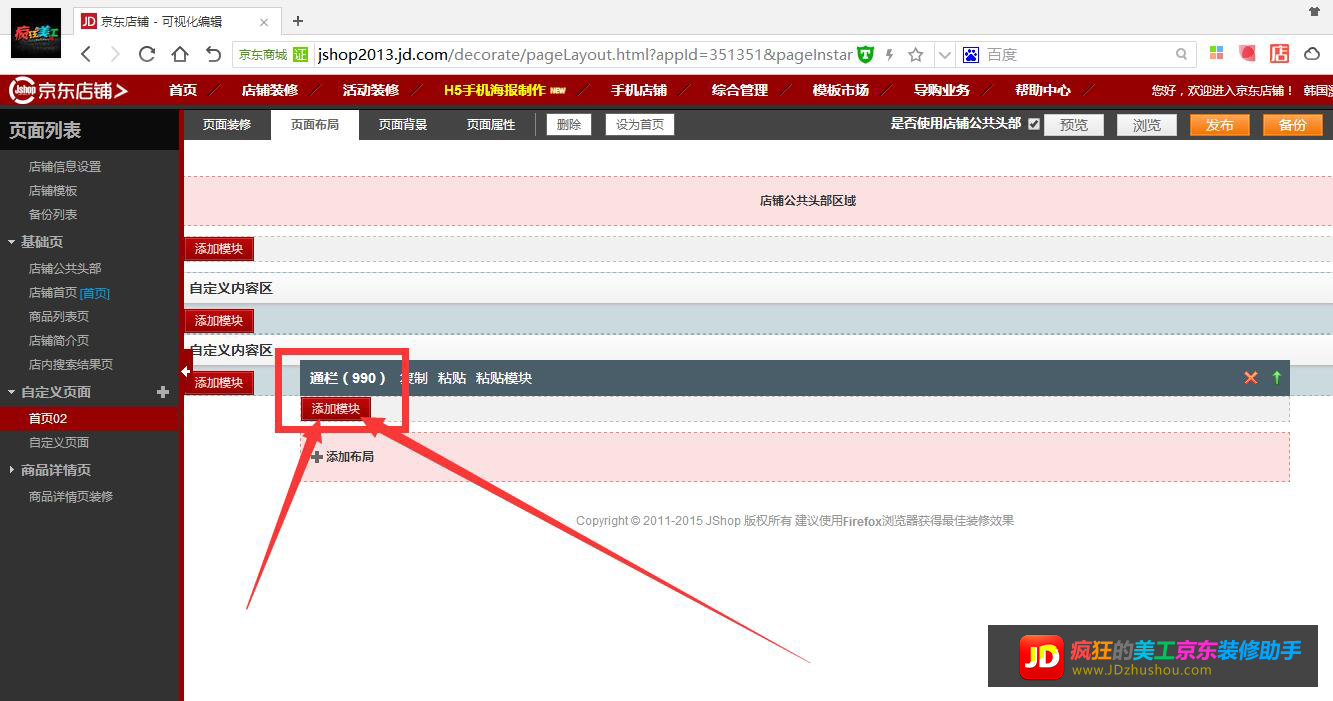Click the orange 发布 button
This screenshot has width=1333, height=701.
pyautogui.click(x=1220, y=125)
